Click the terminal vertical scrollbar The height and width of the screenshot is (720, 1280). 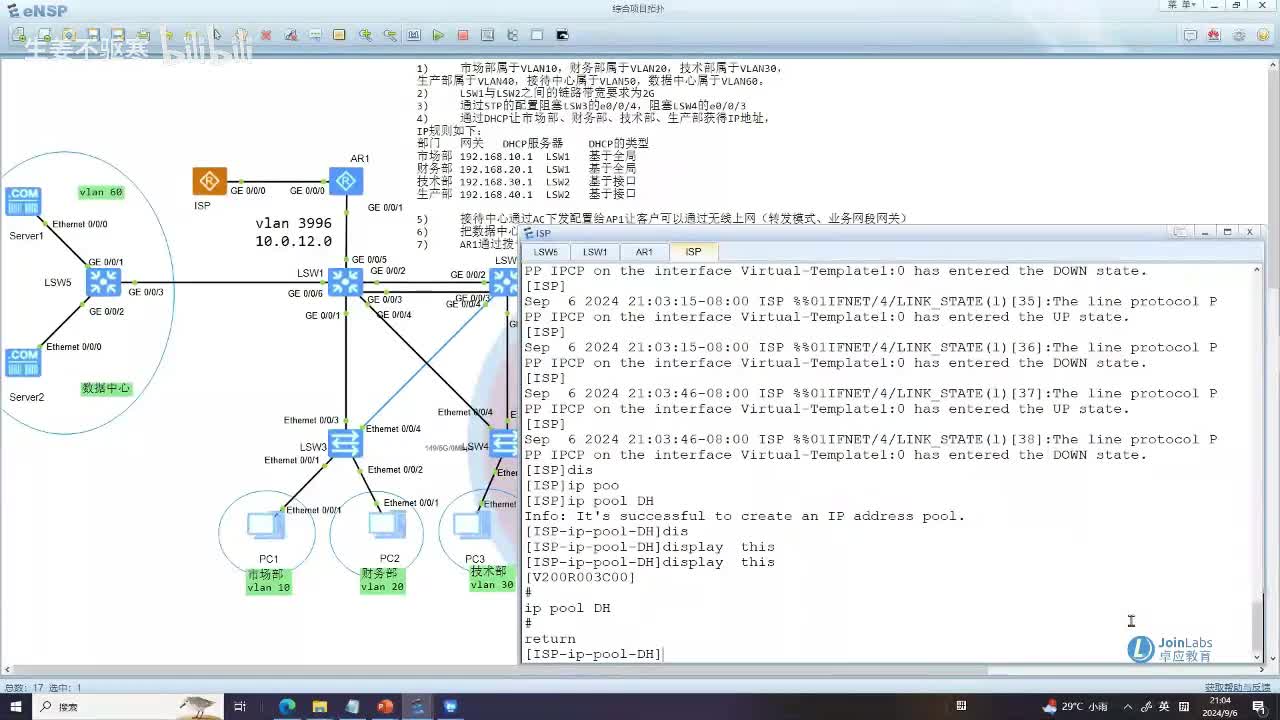(x=1258, y=462)
